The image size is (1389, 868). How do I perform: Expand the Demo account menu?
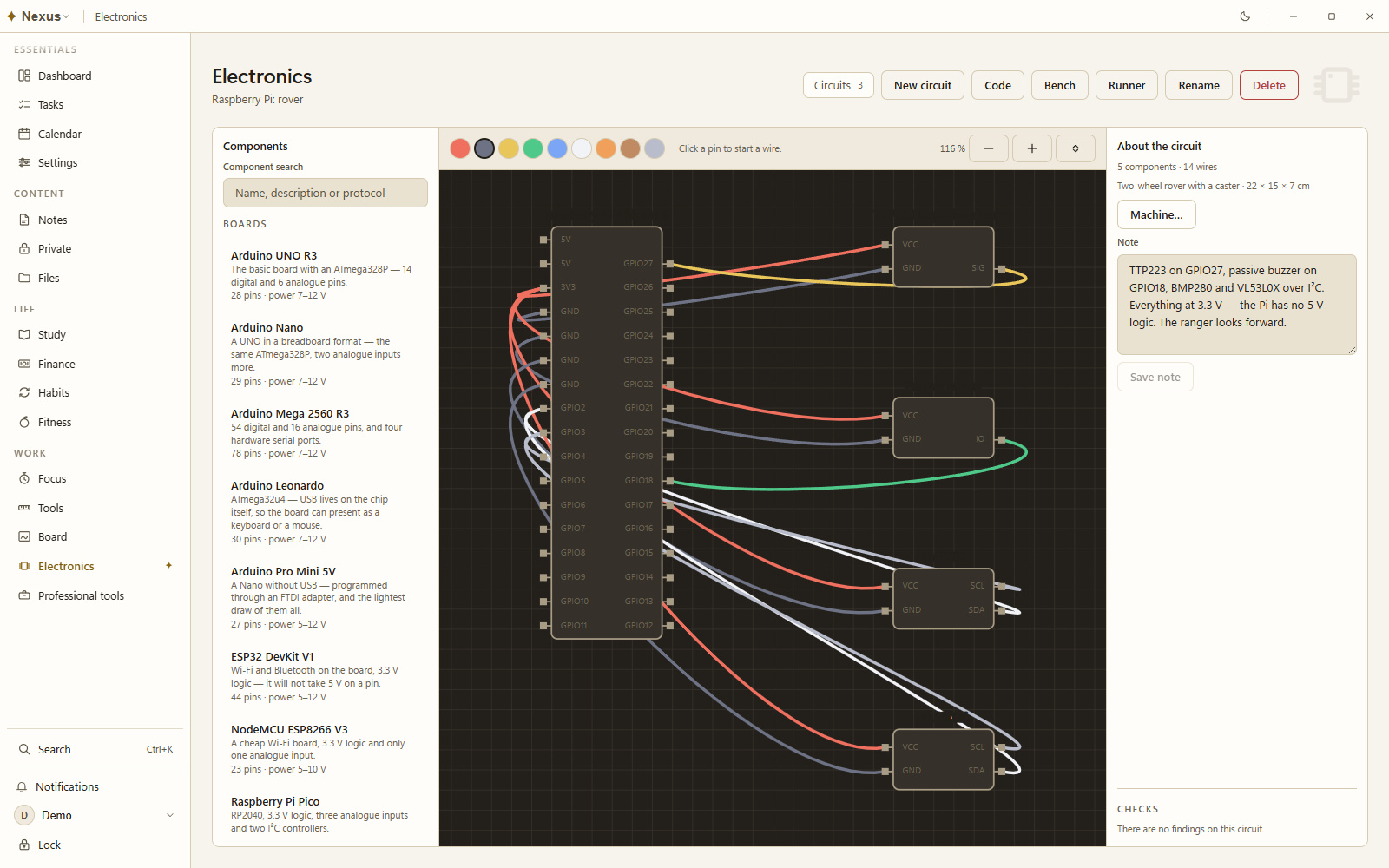95,815
